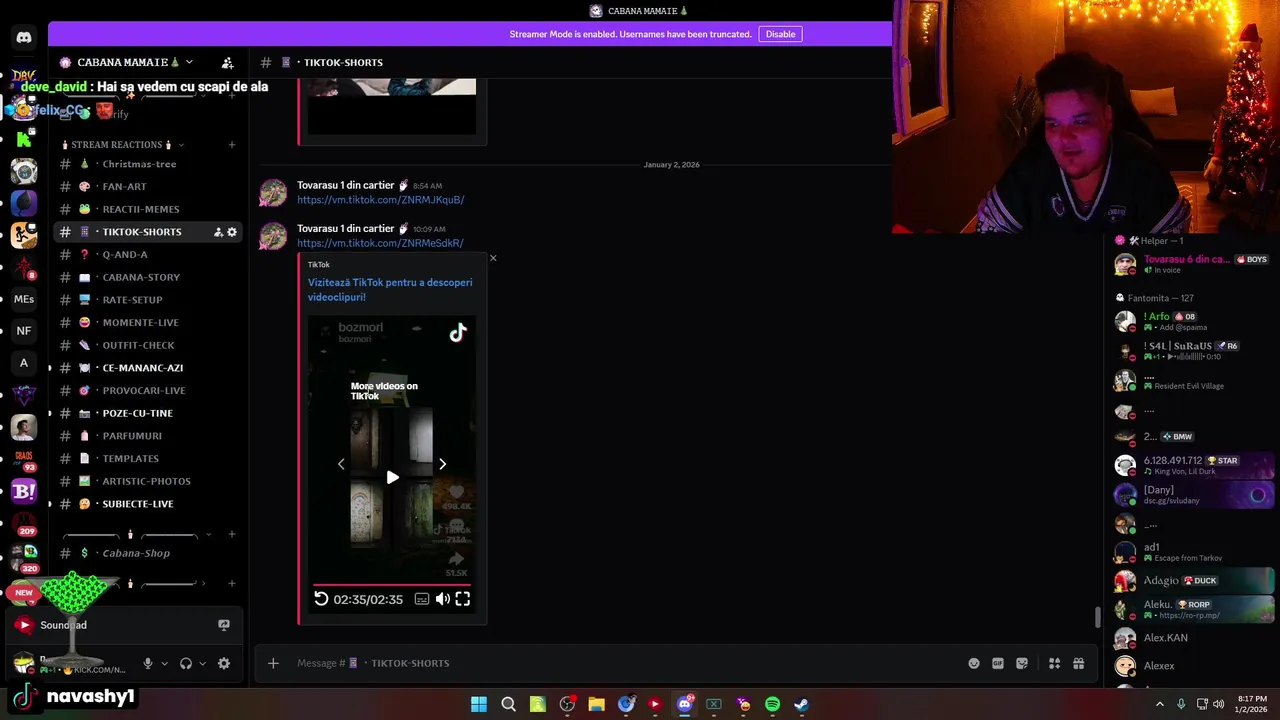The width and height of the screenshot is (1280, 720).
Task: Click the chat scrollbar thumb
Action: pyautogui.click(x=1097, y=617)
